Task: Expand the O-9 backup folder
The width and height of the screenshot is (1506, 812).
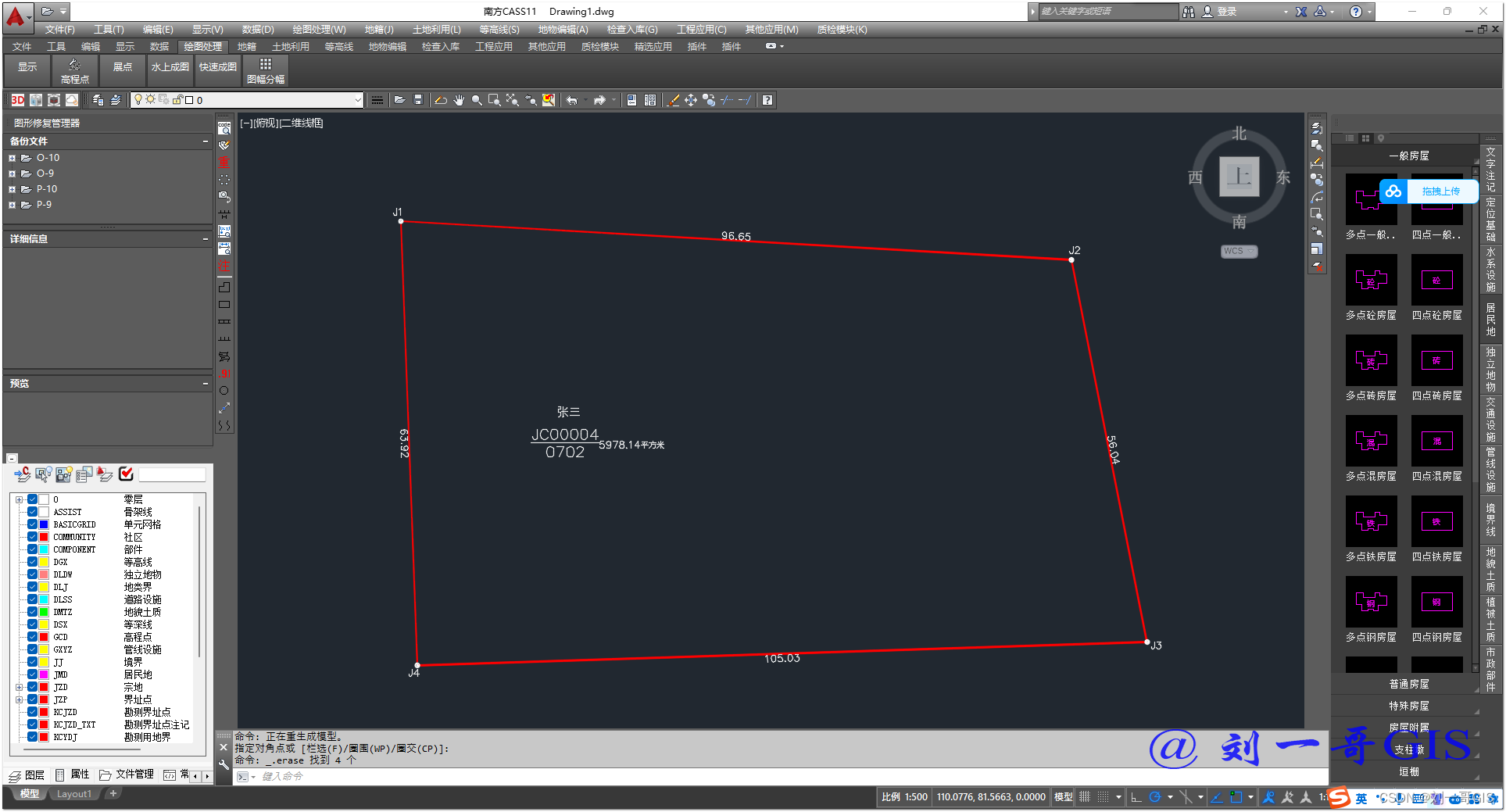Action: coord(12,173)
